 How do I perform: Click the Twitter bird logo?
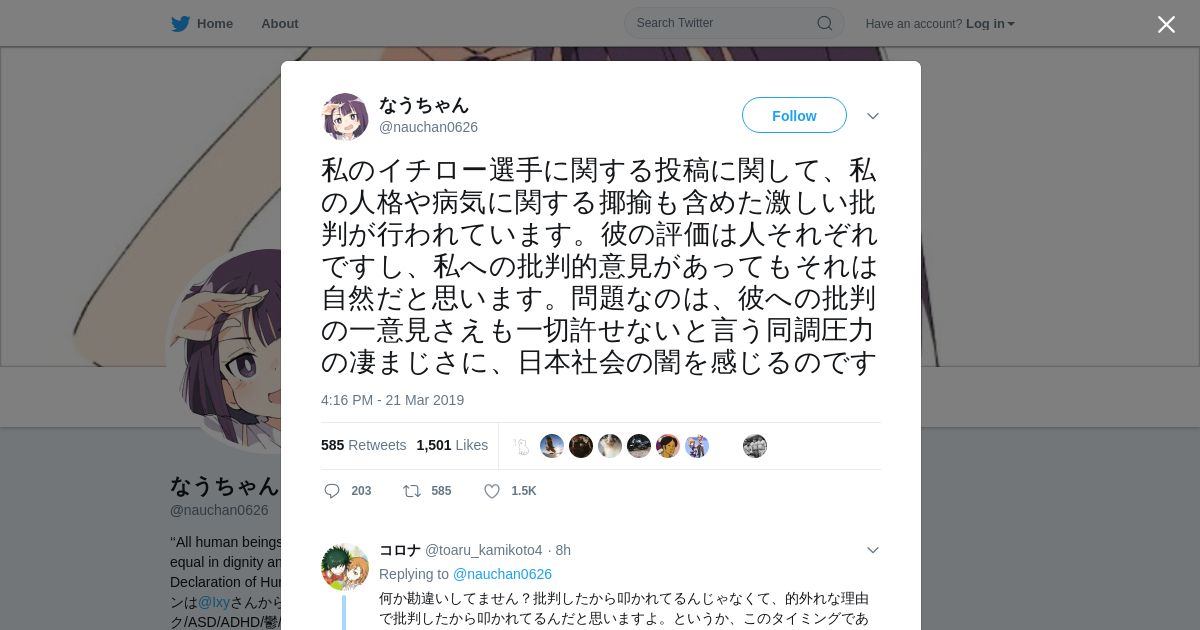pyautogui.click(x=180, y=23)
